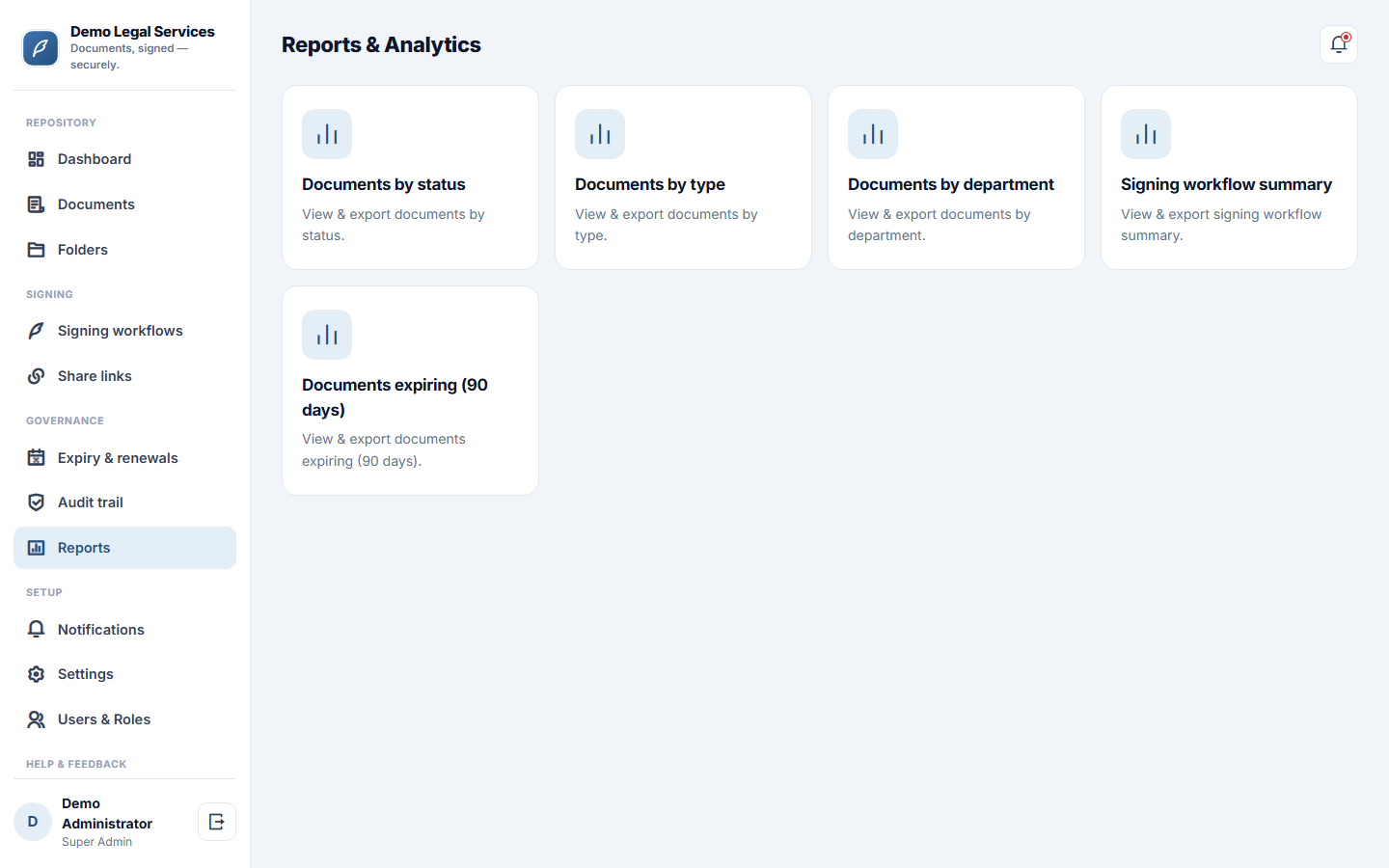This screenshot has width=1389, height=868.
Task: Click the Folders icon in sidebar
Action: pos(37,250)
